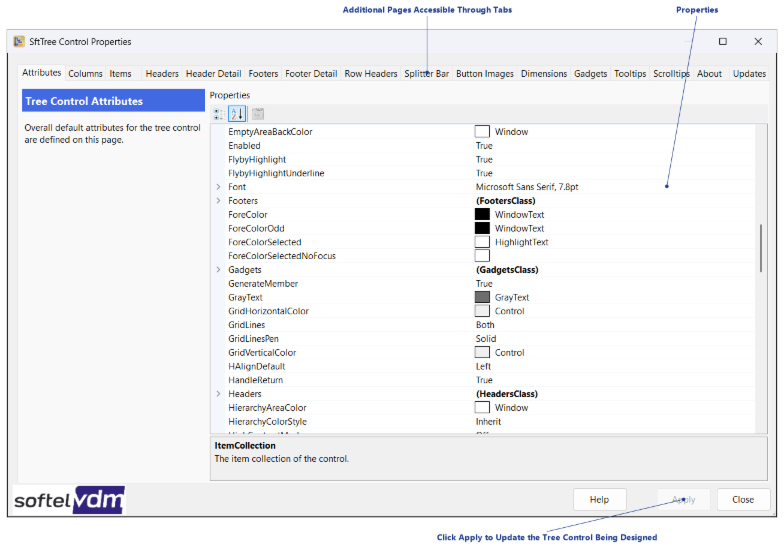Click the HierarchyAreaColor Window swatch
784x547 pixels.
[x=482, y=408]
